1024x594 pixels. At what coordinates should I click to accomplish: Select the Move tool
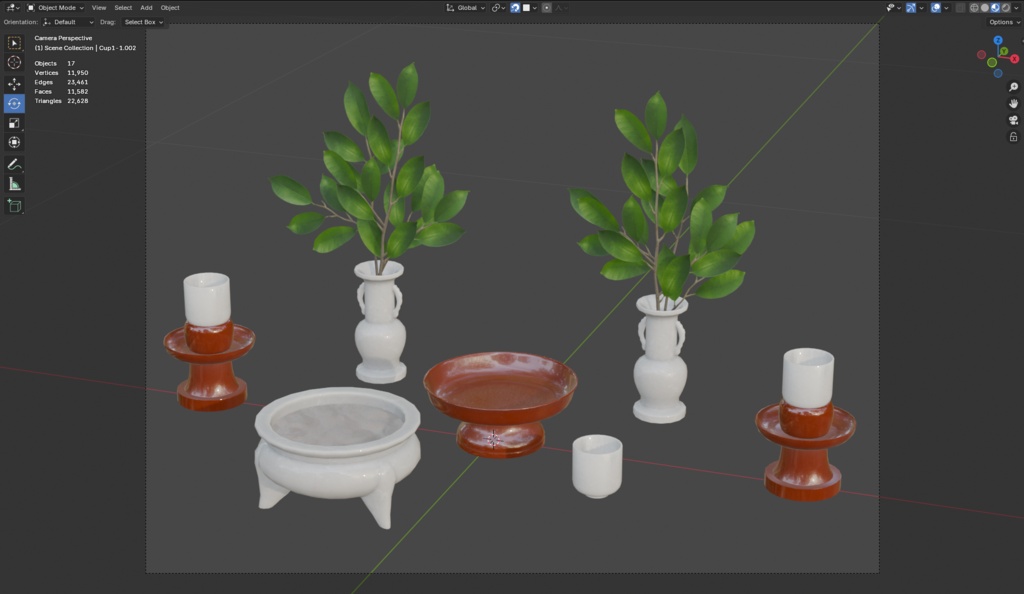(x=14, y=84)
